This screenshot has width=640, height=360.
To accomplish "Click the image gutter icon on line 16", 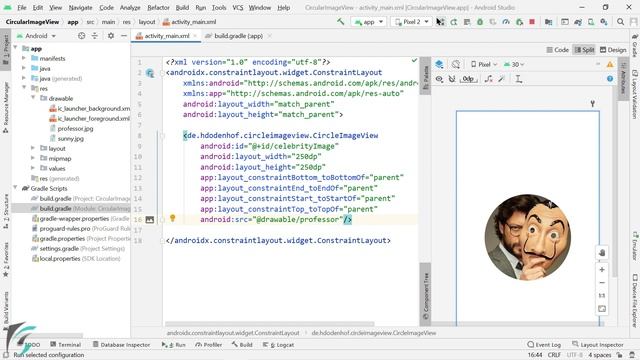I will click(149, 220).
